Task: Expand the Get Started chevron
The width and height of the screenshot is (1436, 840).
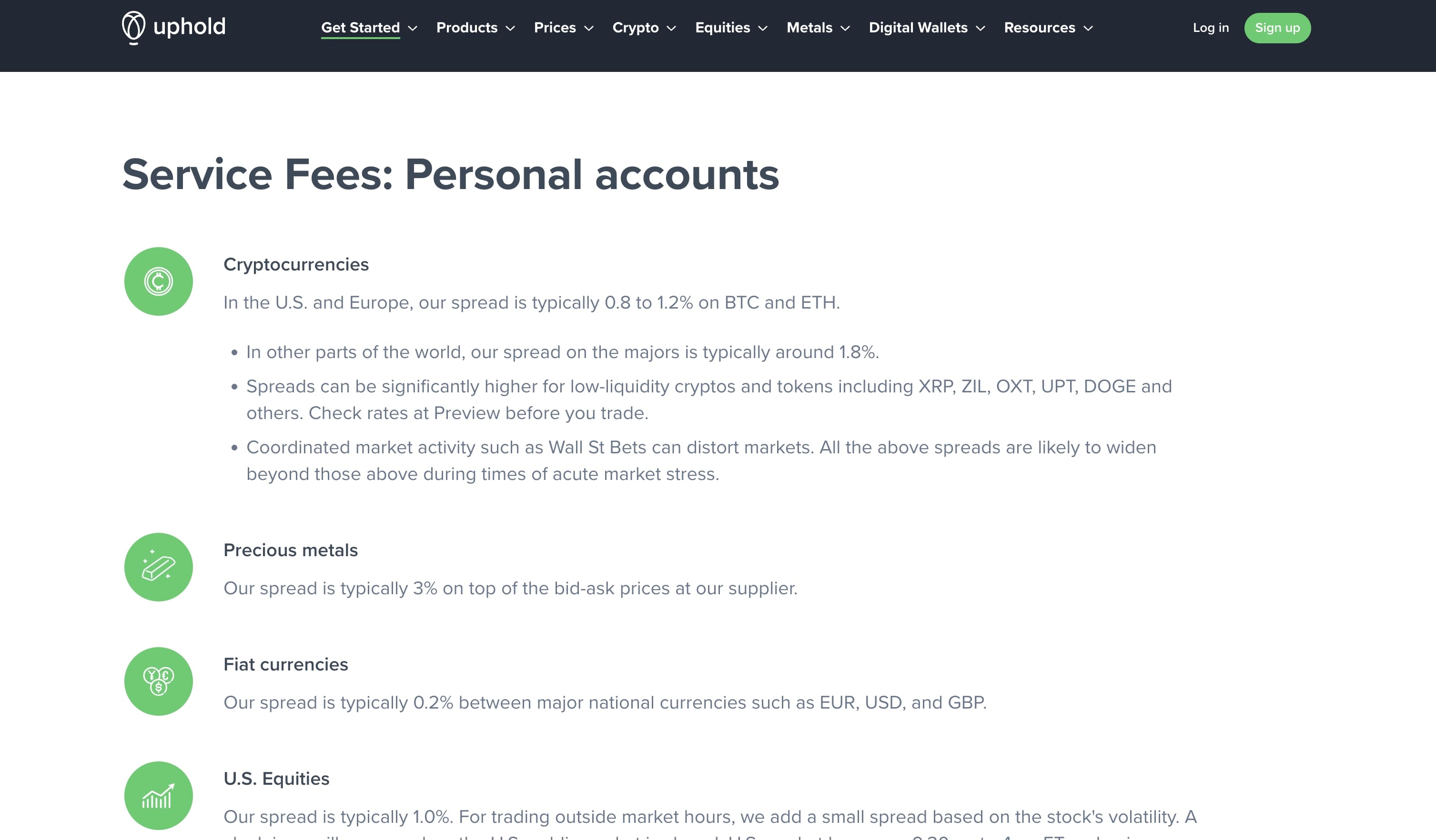Action: tap(413, 28)
